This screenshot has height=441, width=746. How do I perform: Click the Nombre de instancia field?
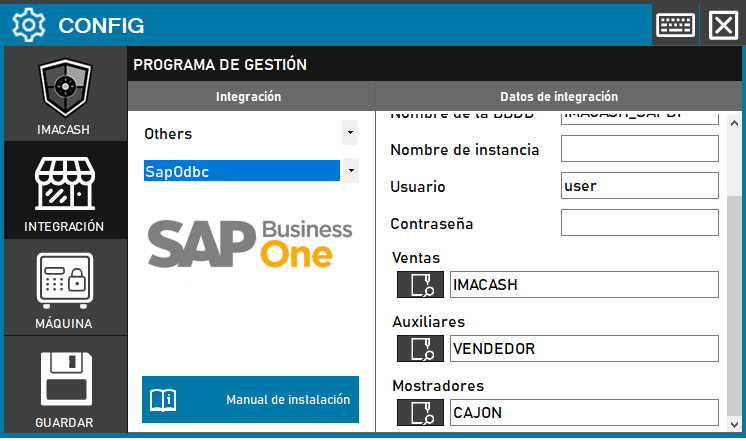click(639, 149)
